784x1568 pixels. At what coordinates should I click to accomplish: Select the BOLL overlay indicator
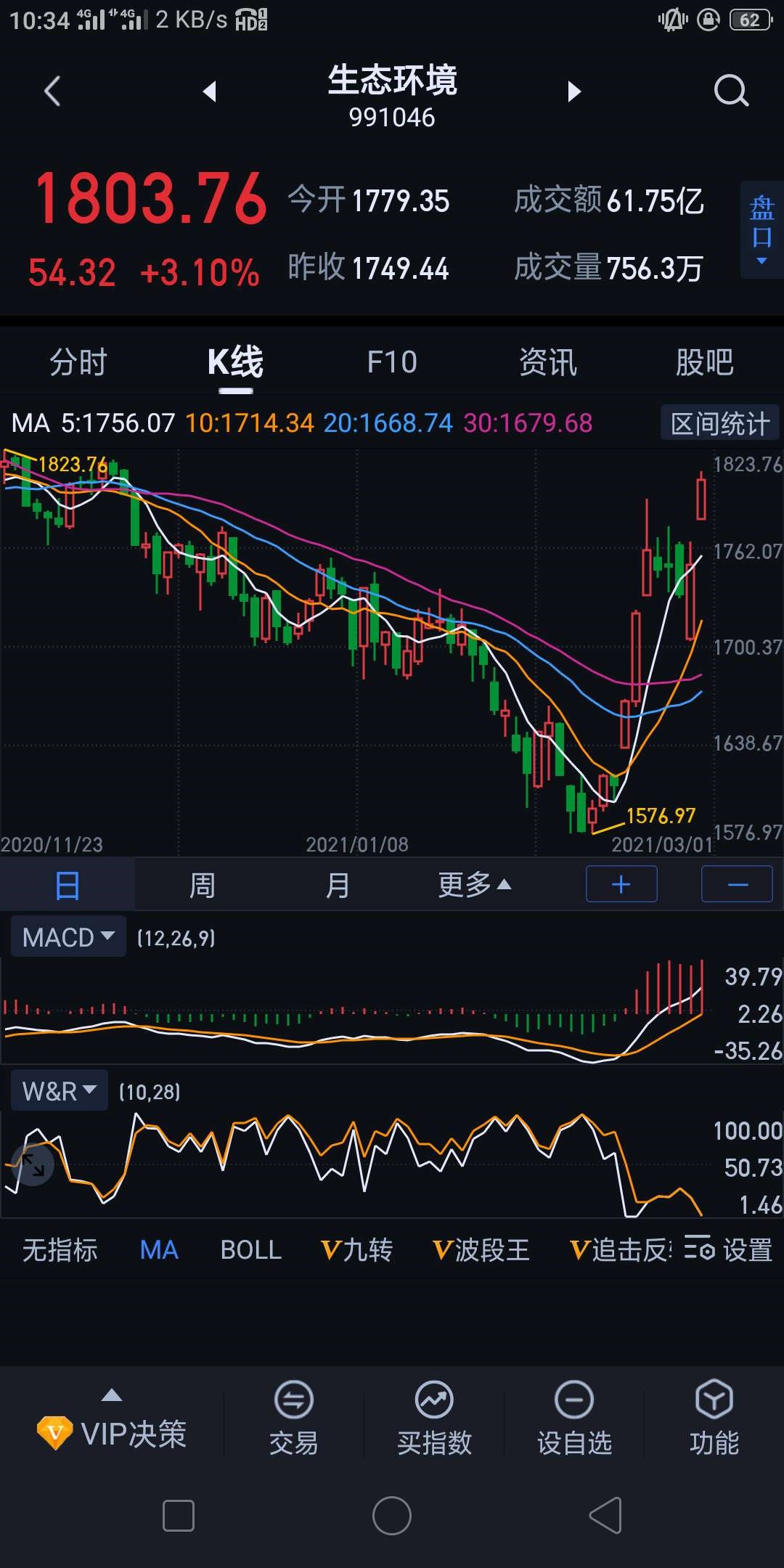coord(250,1250)
